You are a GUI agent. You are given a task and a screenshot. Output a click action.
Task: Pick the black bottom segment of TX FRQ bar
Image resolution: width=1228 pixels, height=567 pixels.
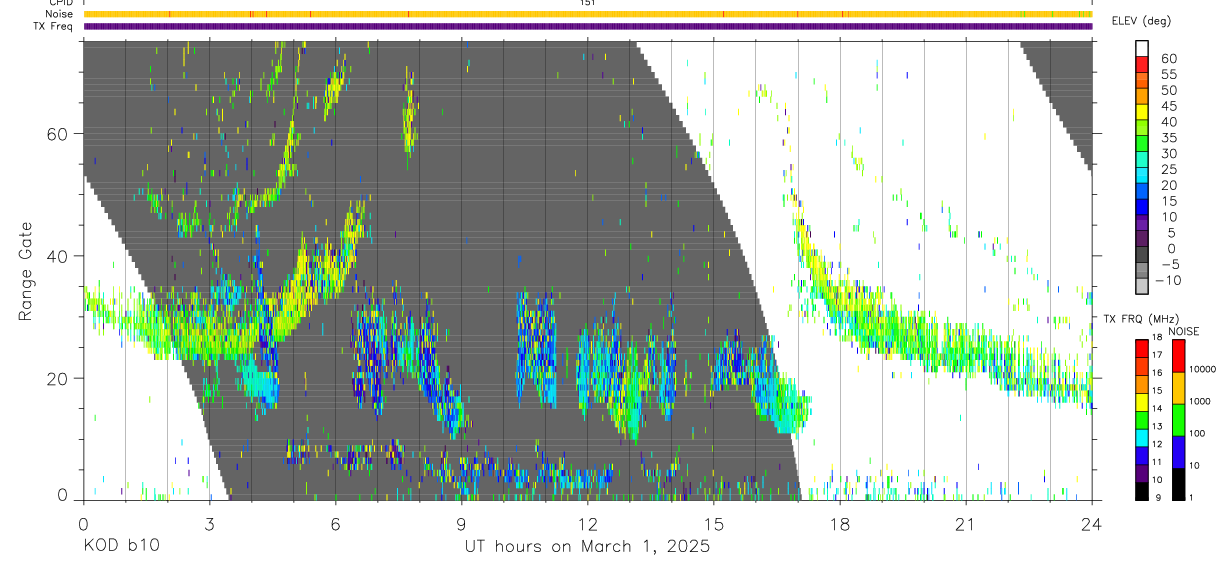pos(1142,489)
